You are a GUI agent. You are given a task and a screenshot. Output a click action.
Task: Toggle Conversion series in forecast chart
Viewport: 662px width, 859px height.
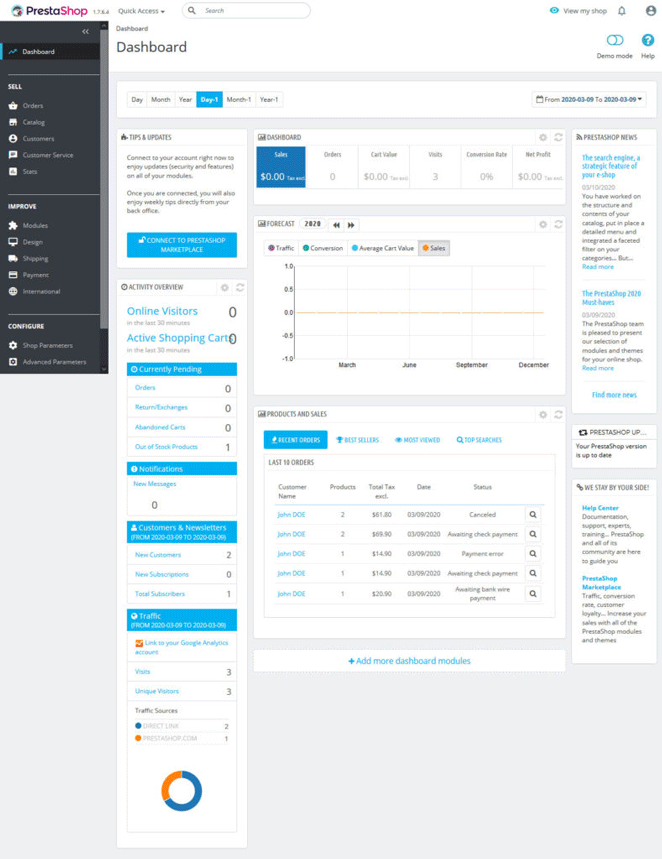pos(323,248)
